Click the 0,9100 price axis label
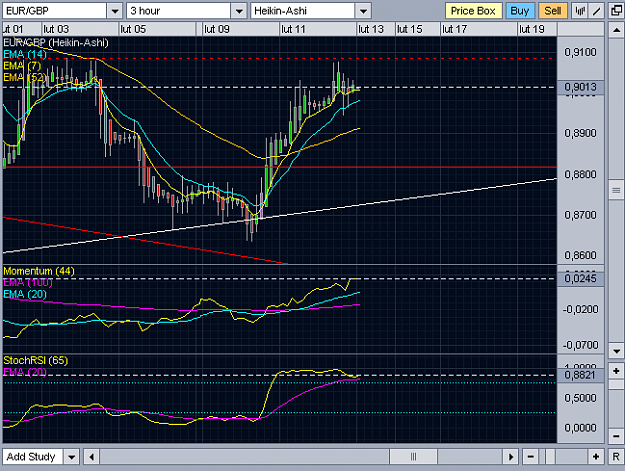Image resolution: width=625 pixels, height=471 pixels. [x=580, y=52]
